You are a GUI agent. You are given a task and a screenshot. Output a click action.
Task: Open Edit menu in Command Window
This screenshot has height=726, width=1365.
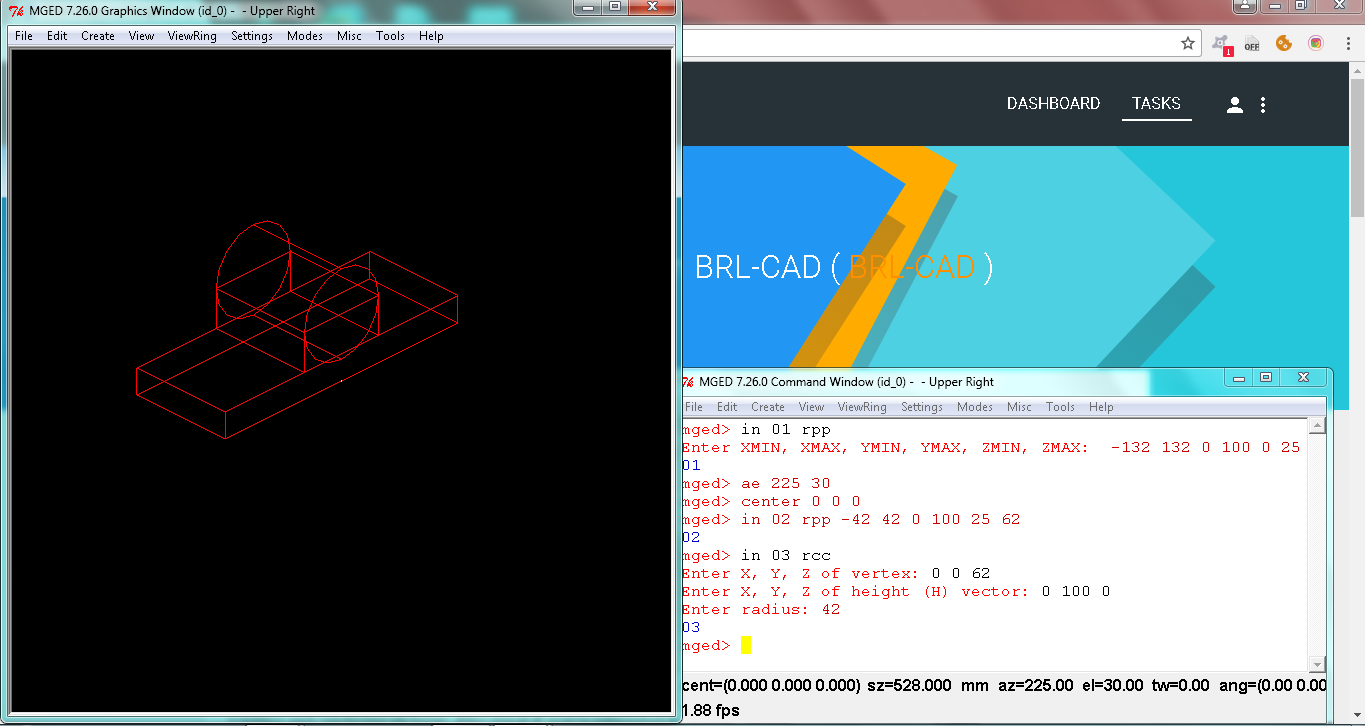click(x=727, y=407)
